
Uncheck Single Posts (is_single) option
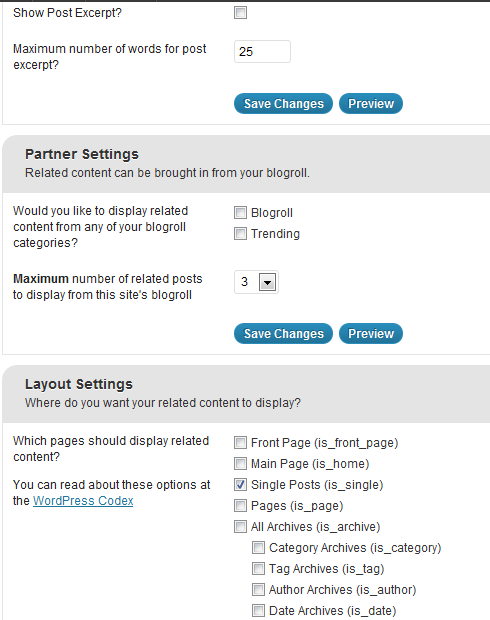coord(240,484)
